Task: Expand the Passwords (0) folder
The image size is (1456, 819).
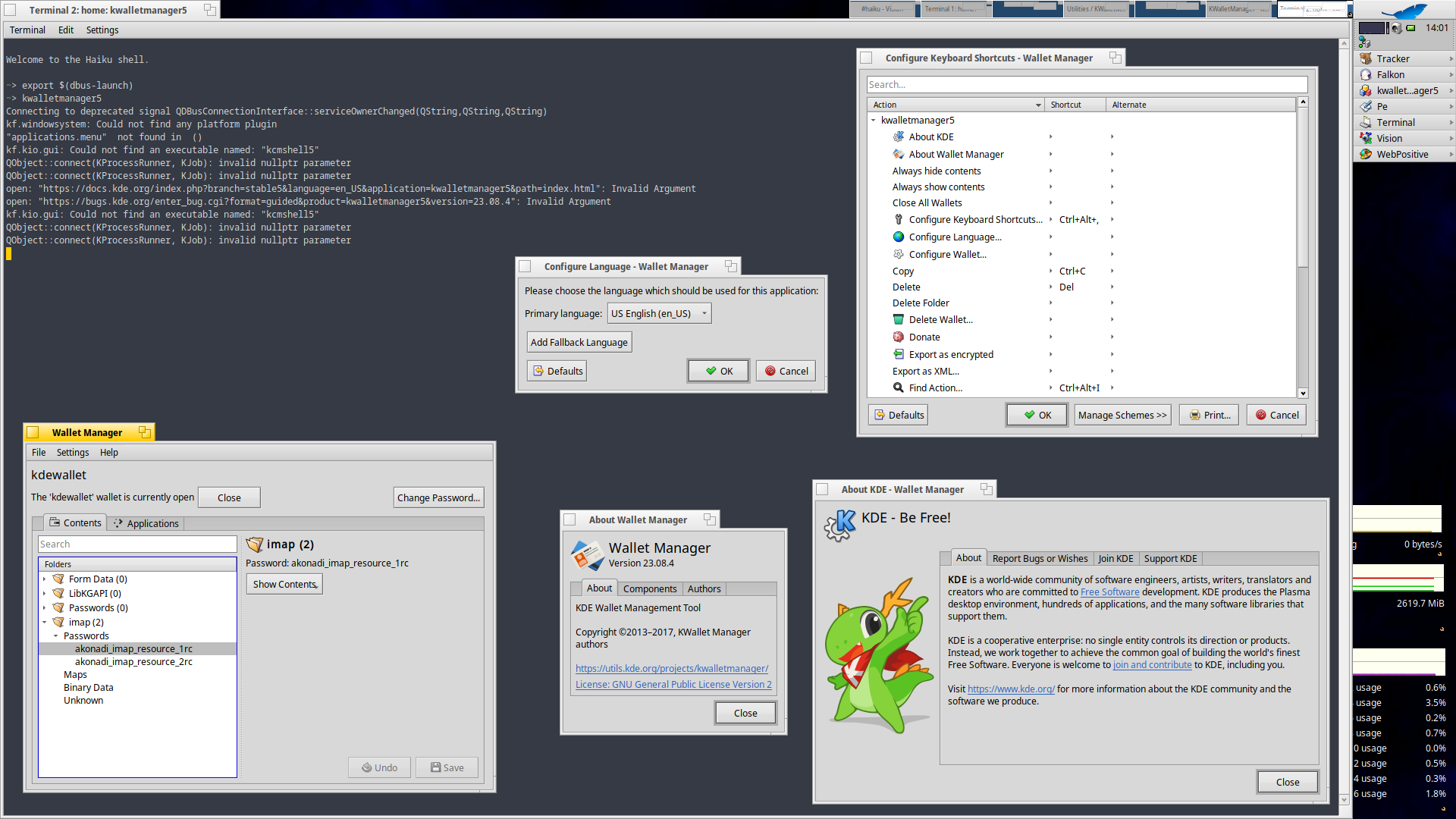Action: tap(44, 607)
